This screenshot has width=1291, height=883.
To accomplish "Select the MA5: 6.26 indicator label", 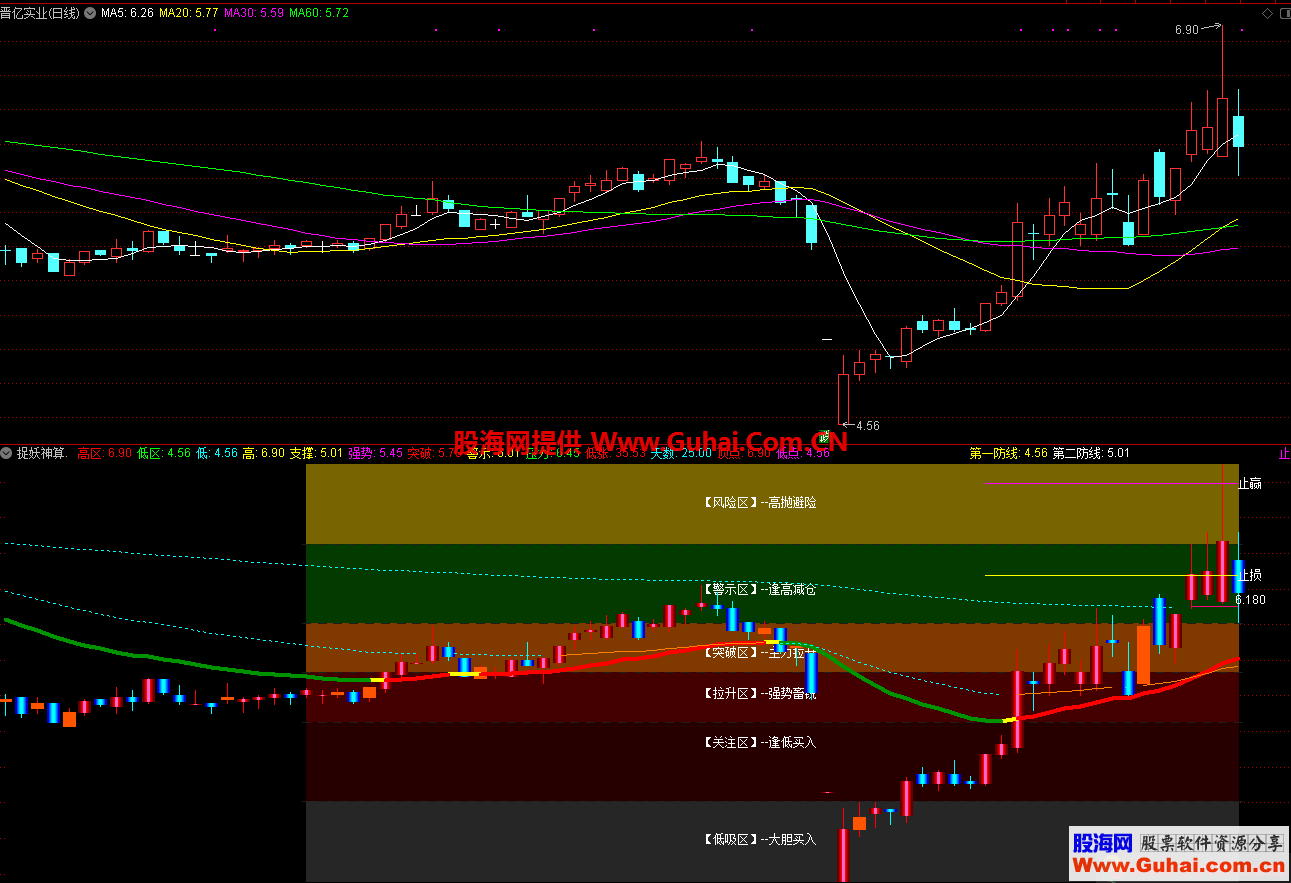I will 128,13.
